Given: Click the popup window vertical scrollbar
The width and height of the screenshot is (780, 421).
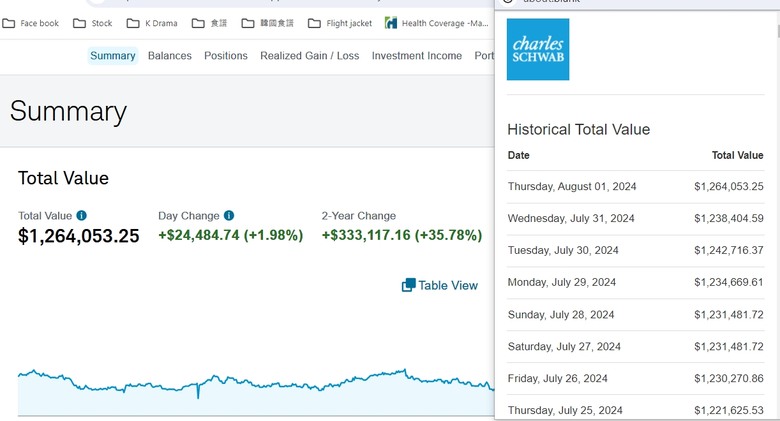Looking at the screenshot, I should click(778, 31).
